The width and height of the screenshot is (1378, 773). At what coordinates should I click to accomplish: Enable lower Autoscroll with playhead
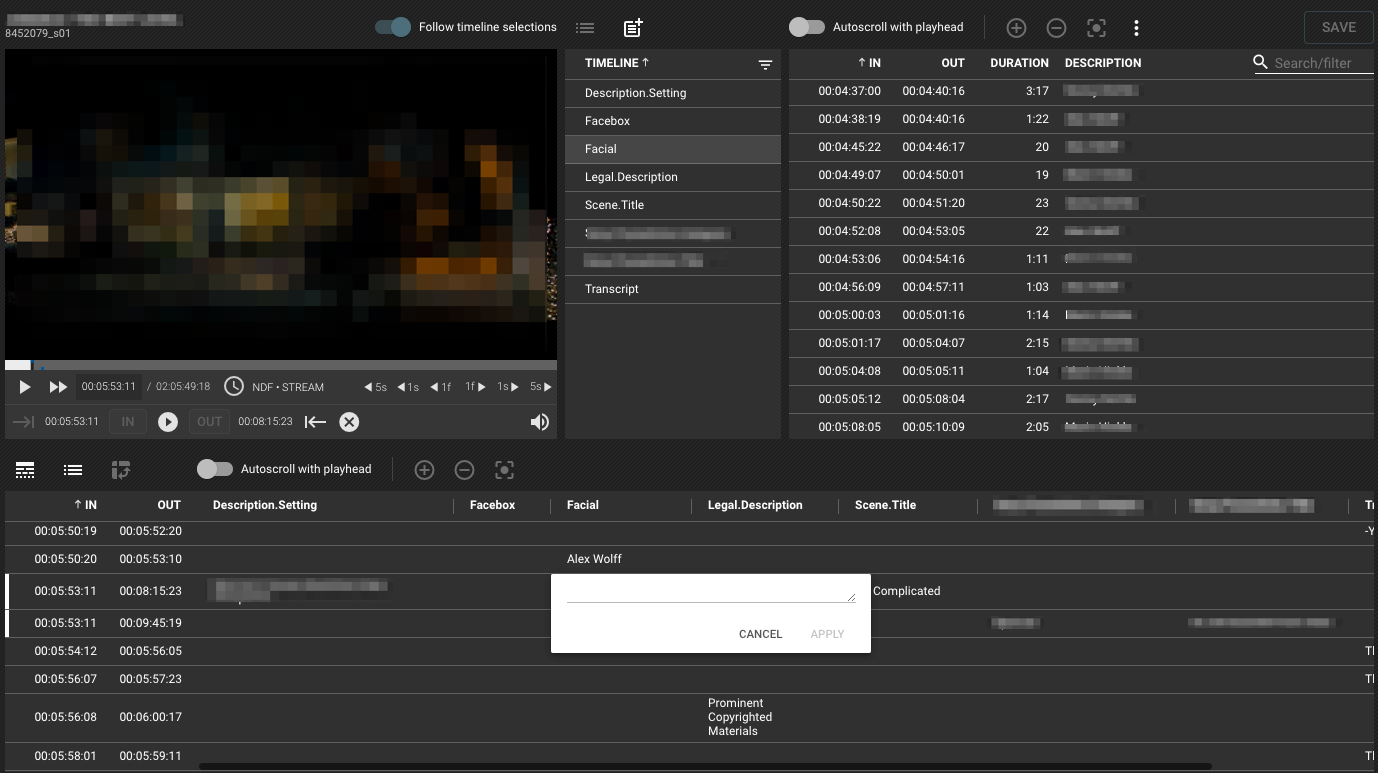(x=215, y=469)
